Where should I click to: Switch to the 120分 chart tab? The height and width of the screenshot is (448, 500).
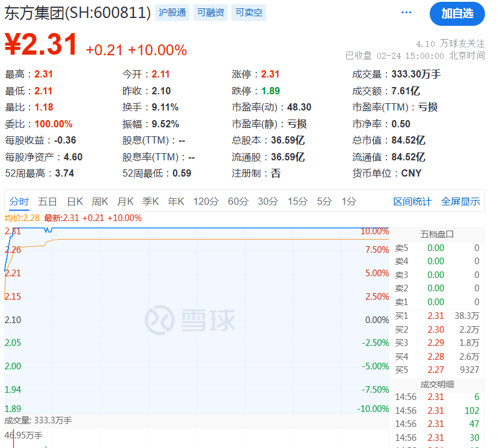click(206, 201)
